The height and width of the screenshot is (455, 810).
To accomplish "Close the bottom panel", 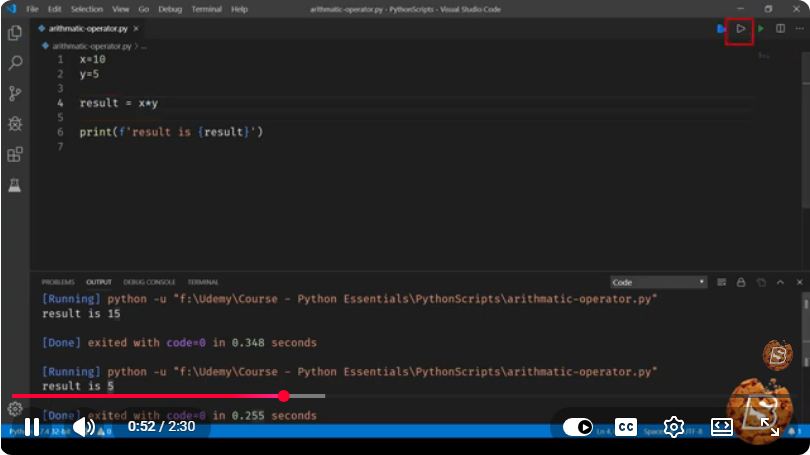I will (x=799, y=282).
